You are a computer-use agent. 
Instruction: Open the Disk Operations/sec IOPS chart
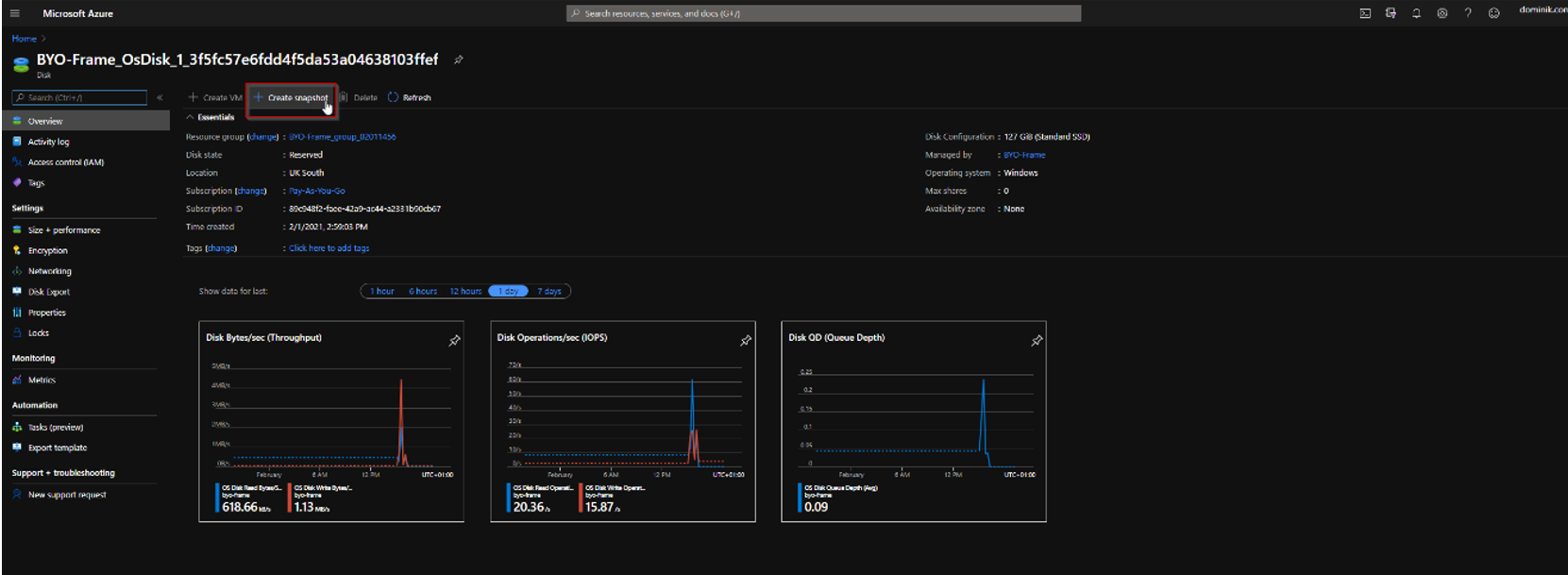(623, 421)
